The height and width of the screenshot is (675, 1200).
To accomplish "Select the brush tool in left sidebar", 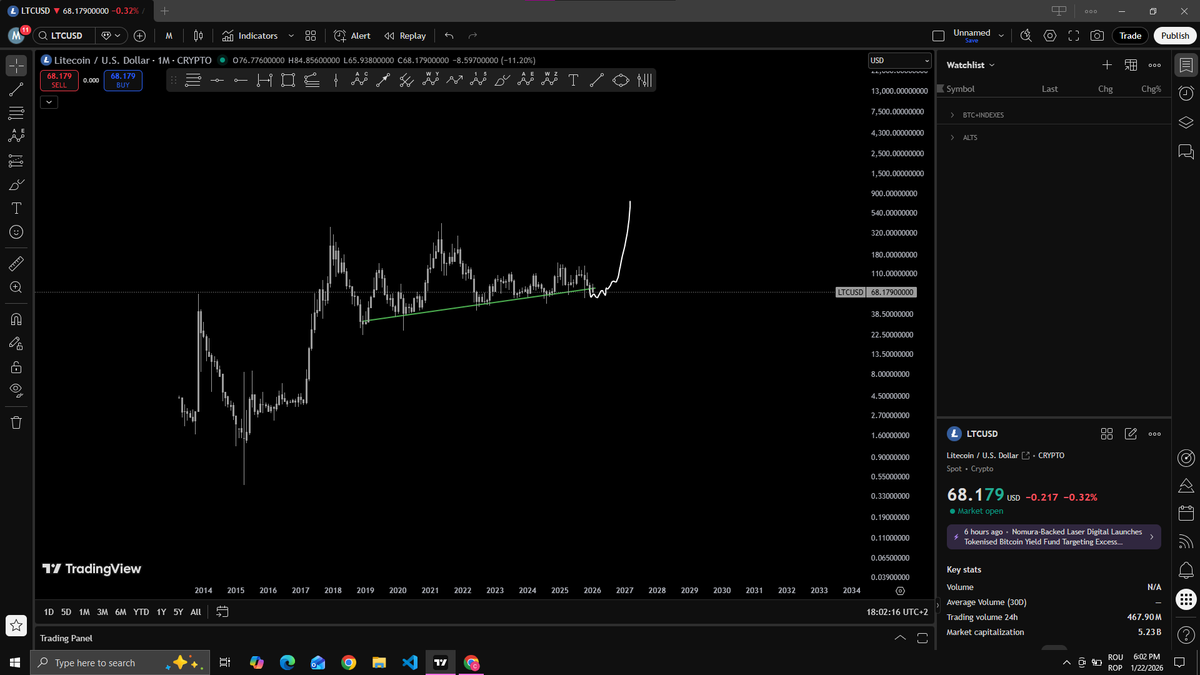I will tap(16, 185).
